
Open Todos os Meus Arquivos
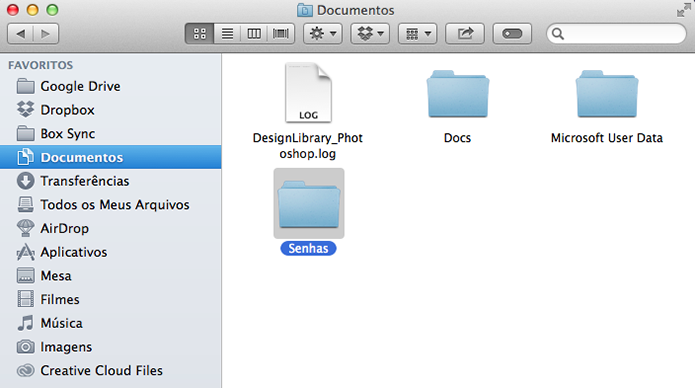(111, 204)
